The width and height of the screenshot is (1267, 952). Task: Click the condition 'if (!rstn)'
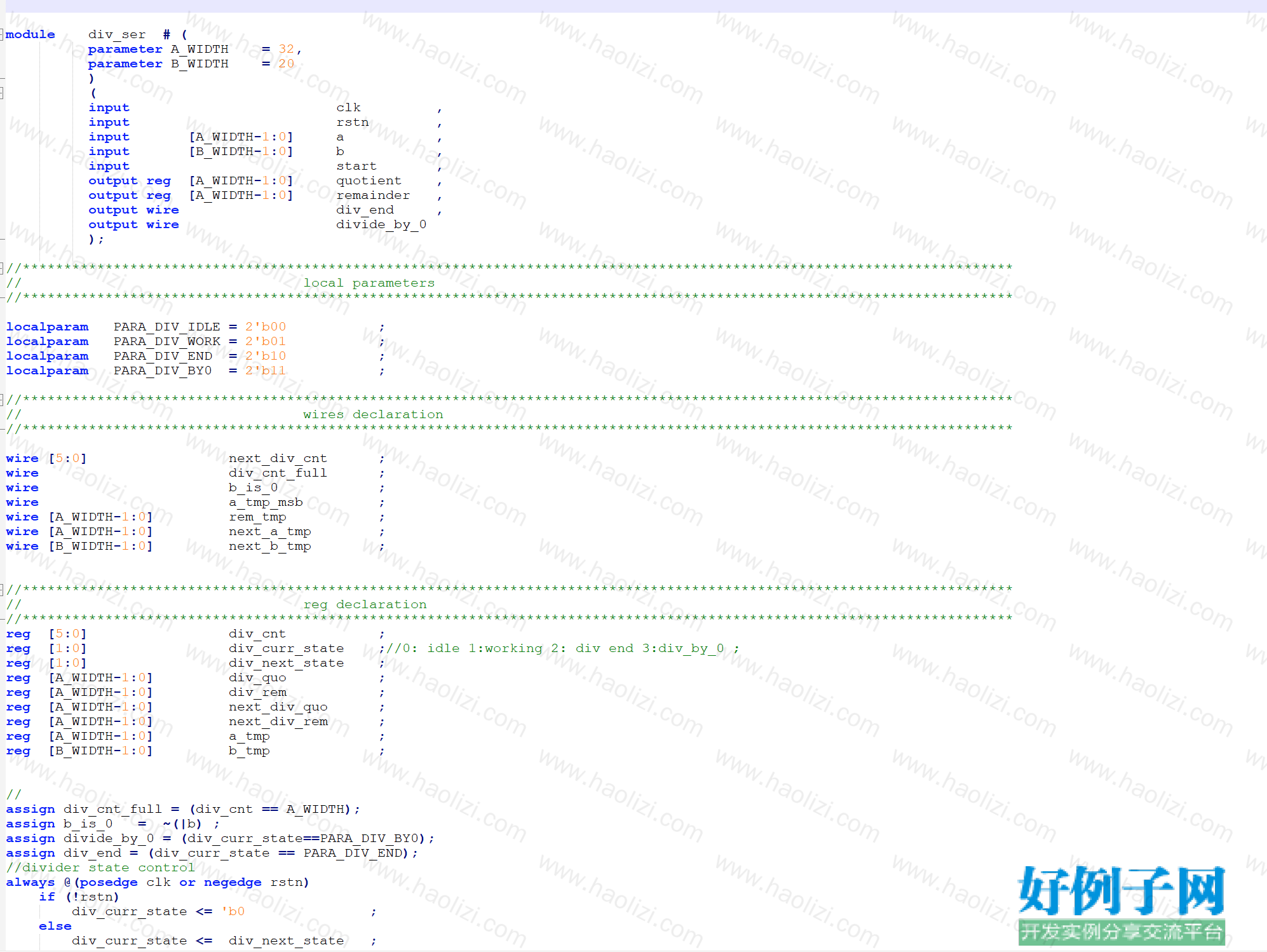79,897
